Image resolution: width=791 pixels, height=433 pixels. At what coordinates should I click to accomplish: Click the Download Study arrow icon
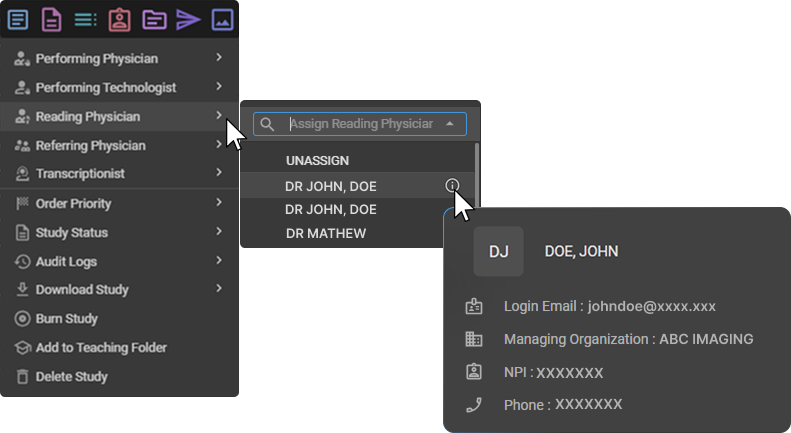click(22, 289)
